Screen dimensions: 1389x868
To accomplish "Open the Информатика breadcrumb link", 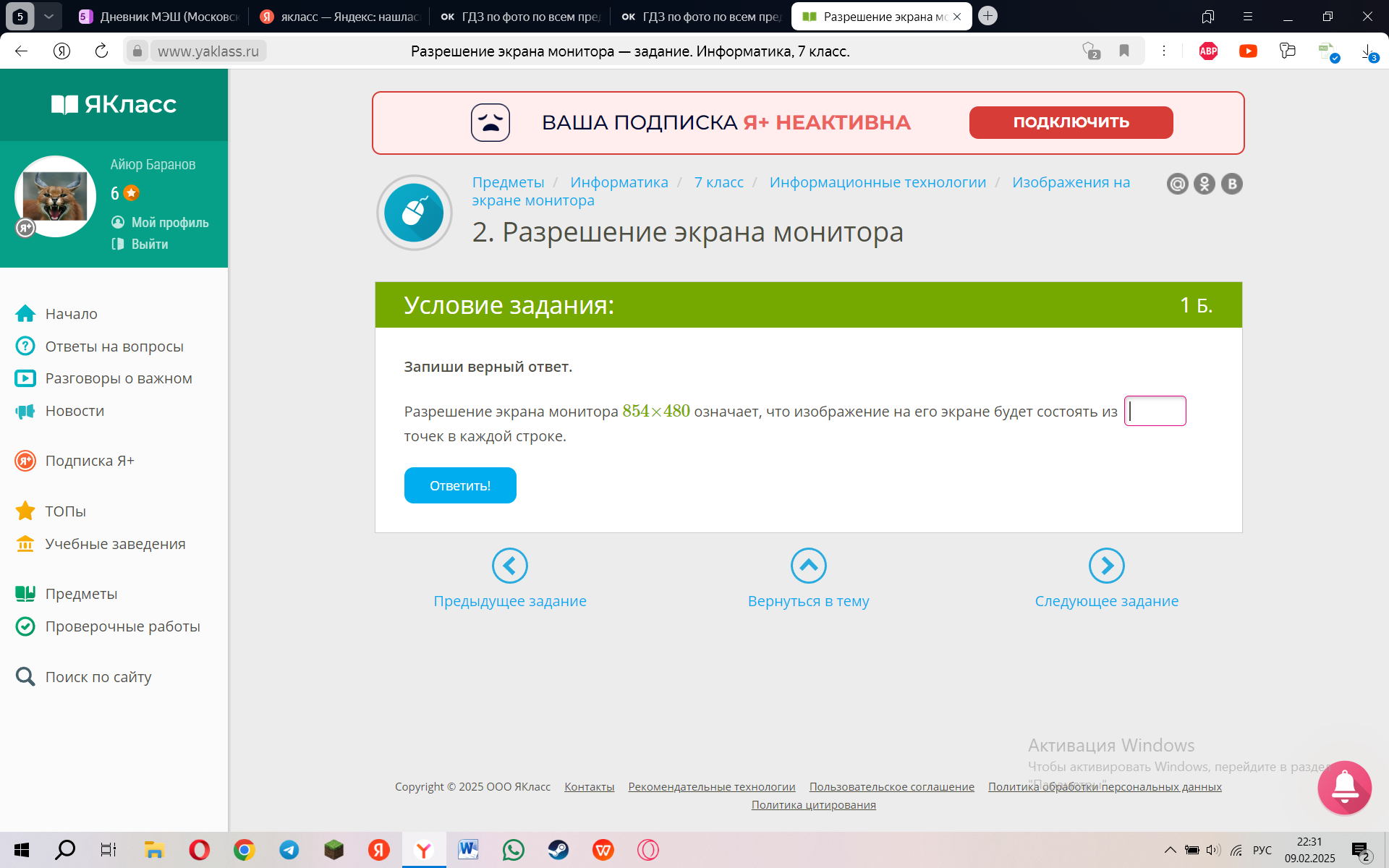I will click(619, 182).
